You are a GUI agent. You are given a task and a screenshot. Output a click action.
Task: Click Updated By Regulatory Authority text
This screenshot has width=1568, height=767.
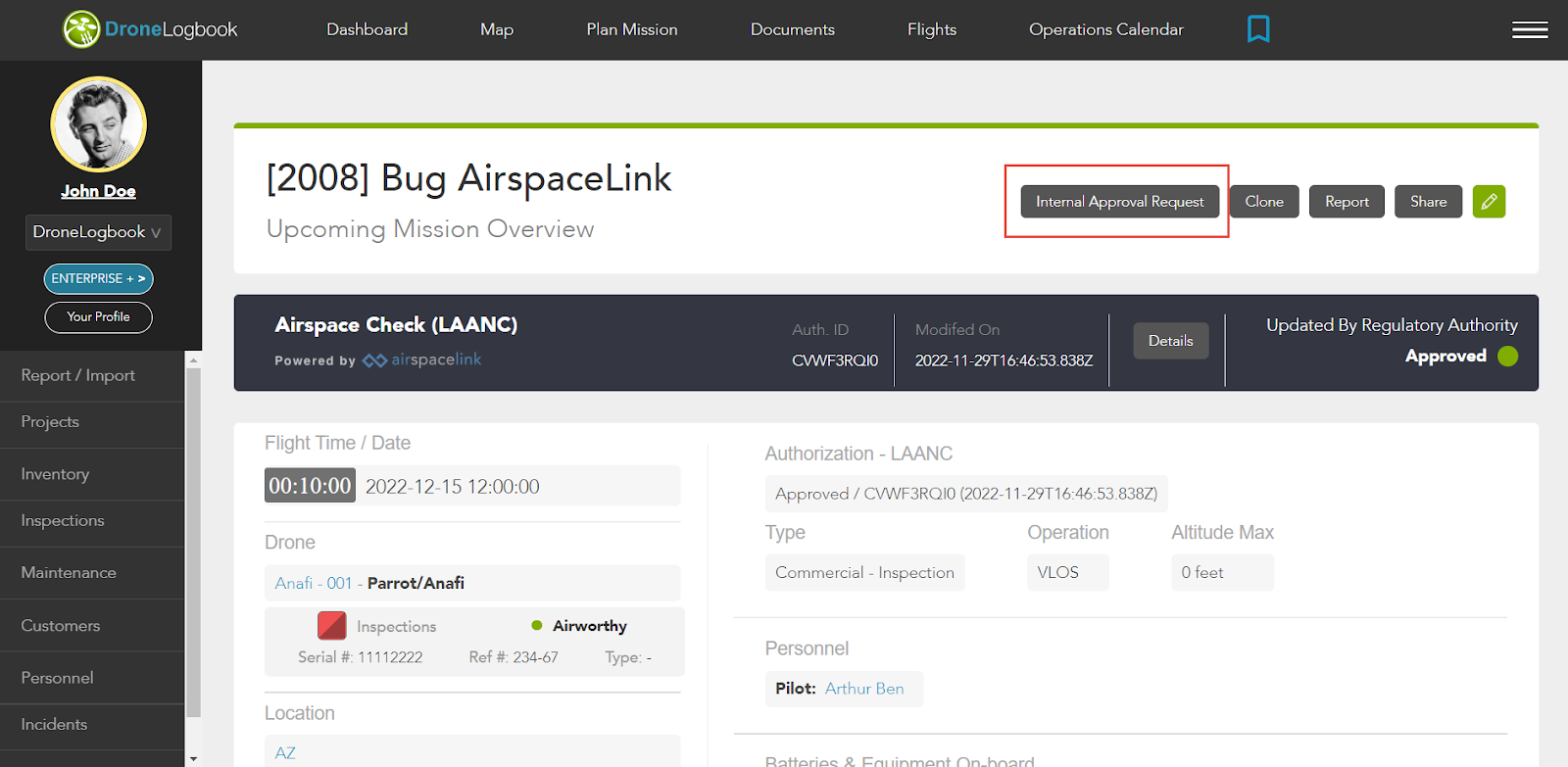(x=1392, y=325)
